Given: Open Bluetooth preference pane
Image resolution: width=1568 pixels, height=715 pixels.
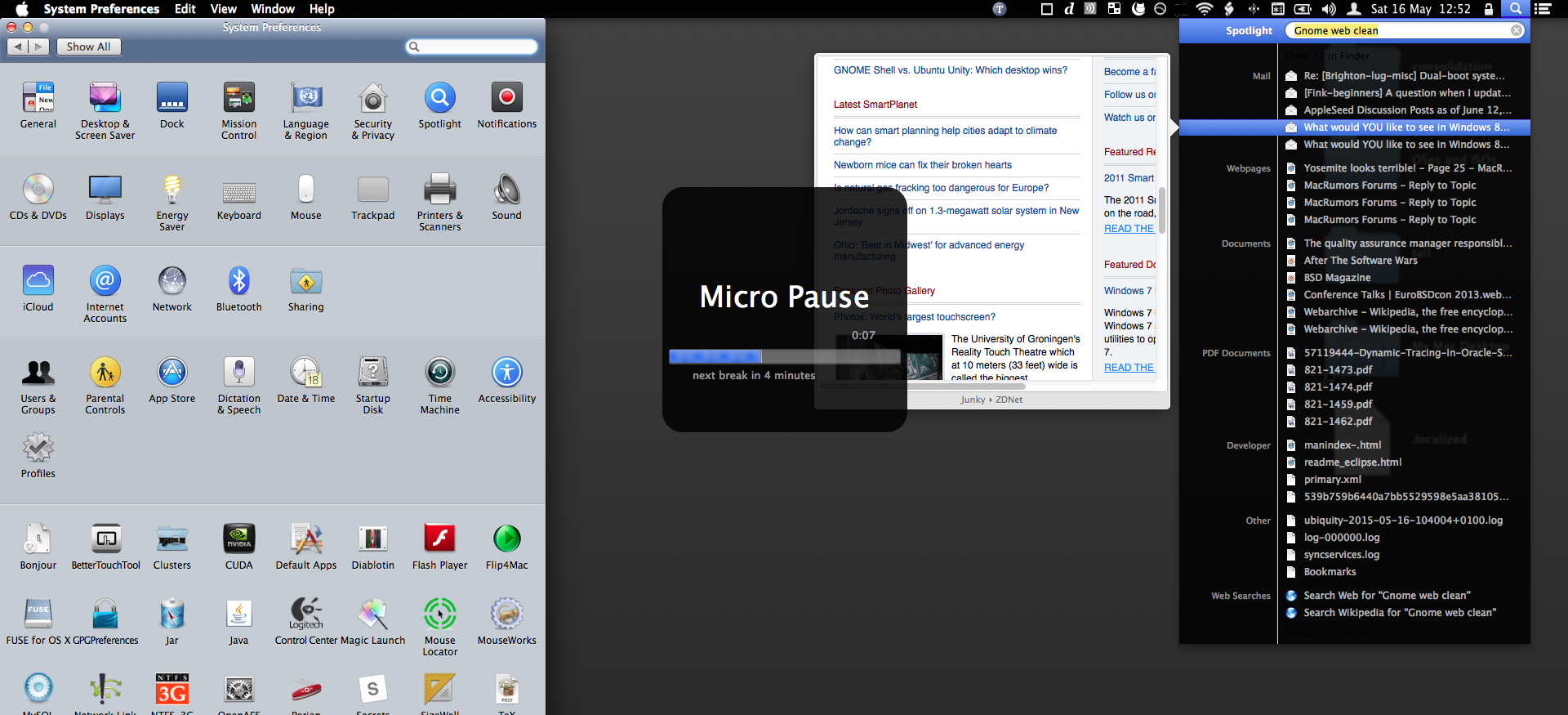Looking at the screenshot, I should [x=239, y=288].
